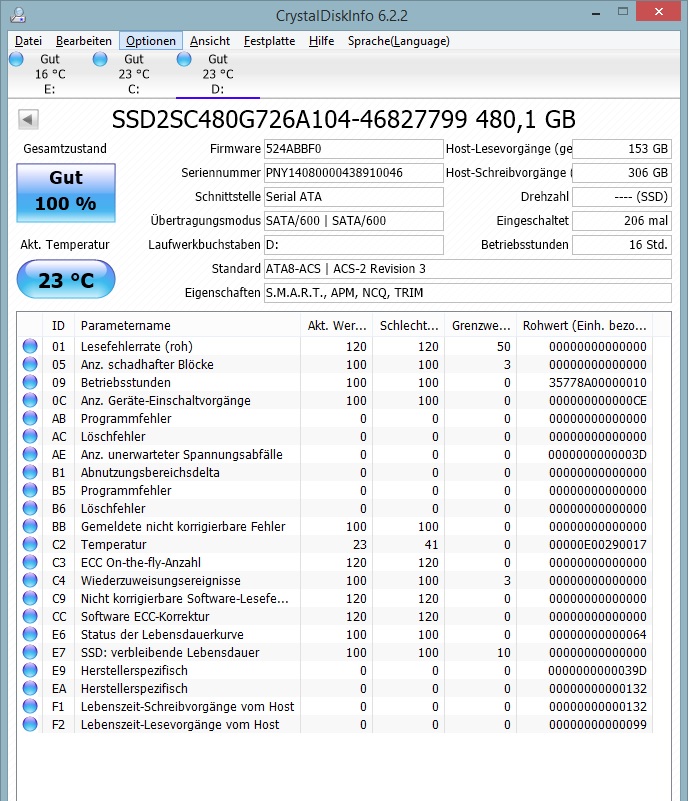The height and width of the screenshot is (801, 690).
Task: Click status icon of EA Herstellerspezifisch row
Action: 30,688
